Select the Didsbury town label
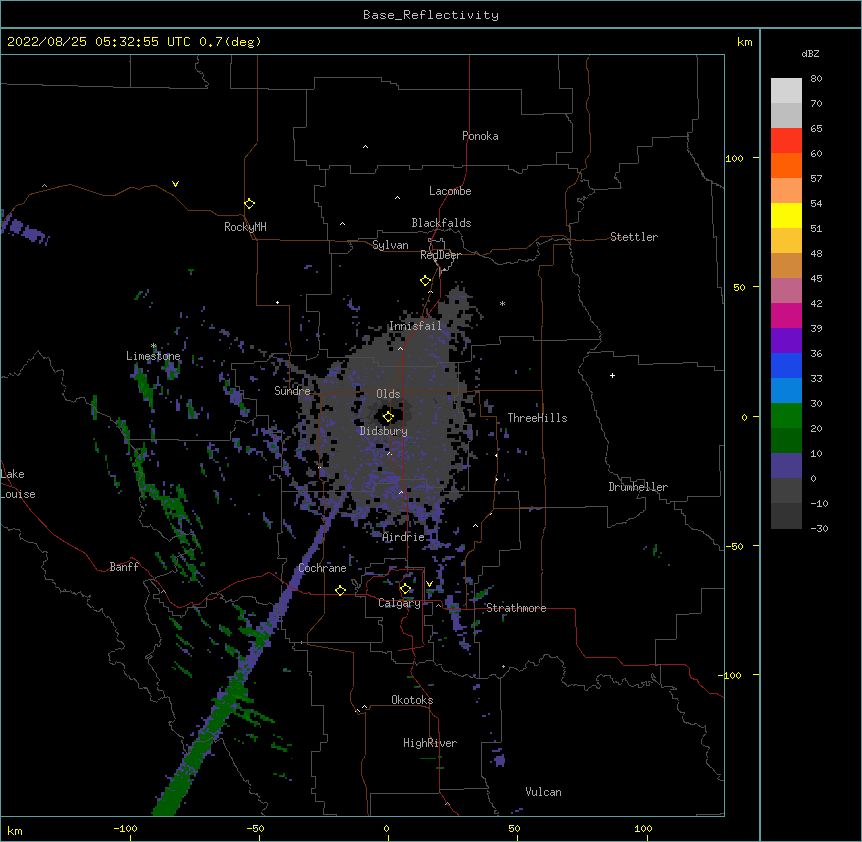 (x=383, y=431)
